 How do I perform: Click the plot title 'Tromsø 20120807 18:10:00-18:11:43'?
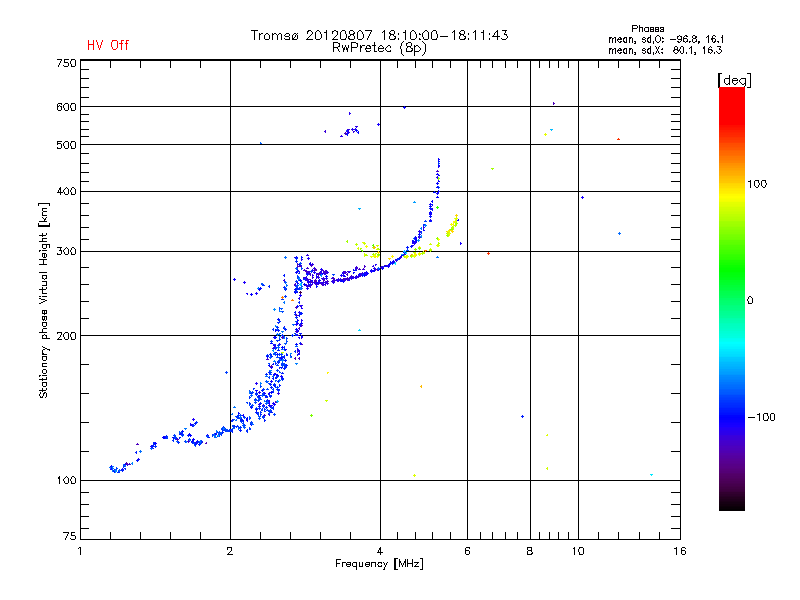(x=379, y=35)
